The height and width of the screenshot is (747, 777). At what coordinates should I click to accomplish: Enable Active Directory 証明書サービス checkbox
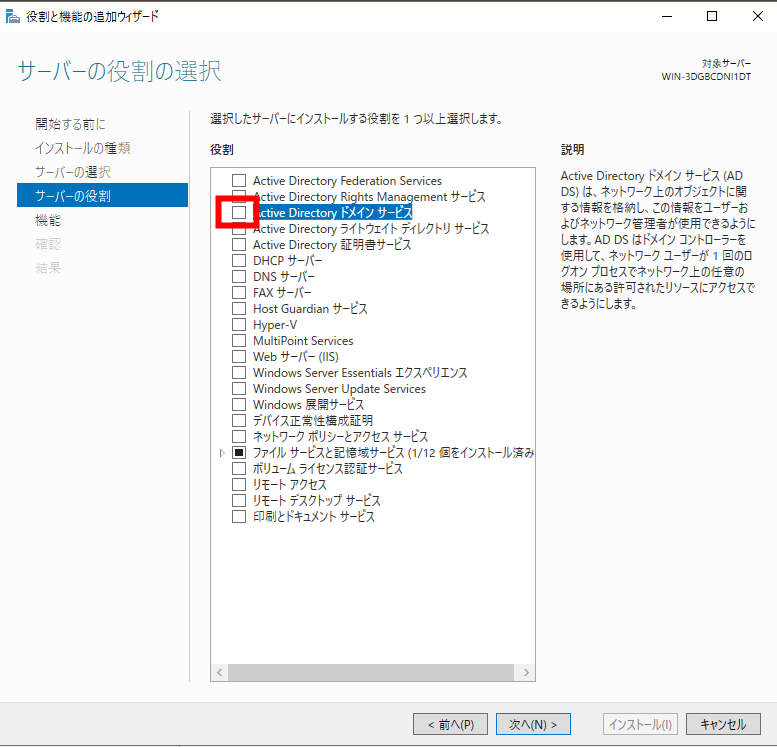click(x=239, y=244)
